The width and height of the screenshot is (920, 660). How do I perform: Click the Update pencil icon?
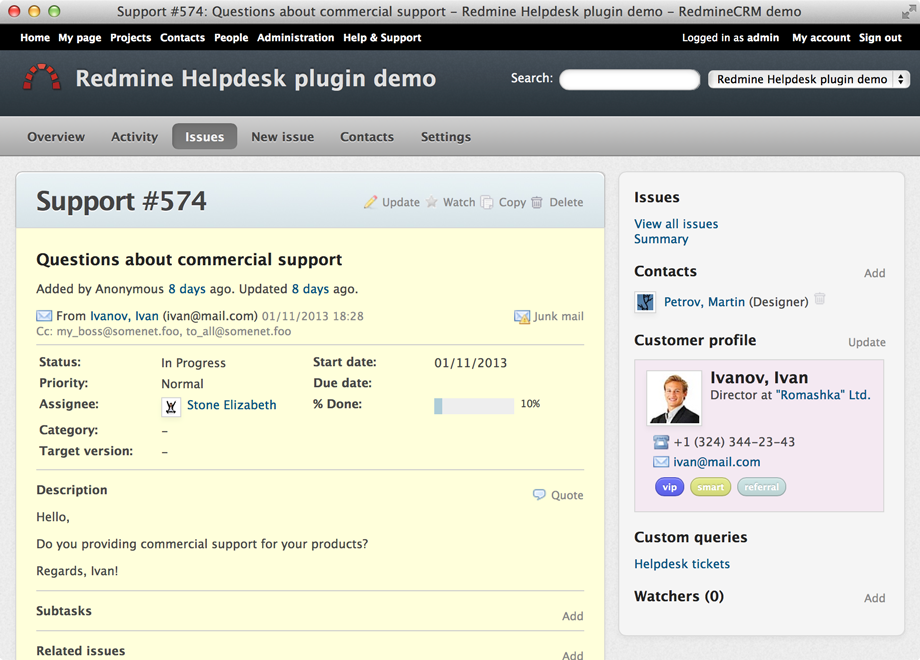click(x=370, y=202)
